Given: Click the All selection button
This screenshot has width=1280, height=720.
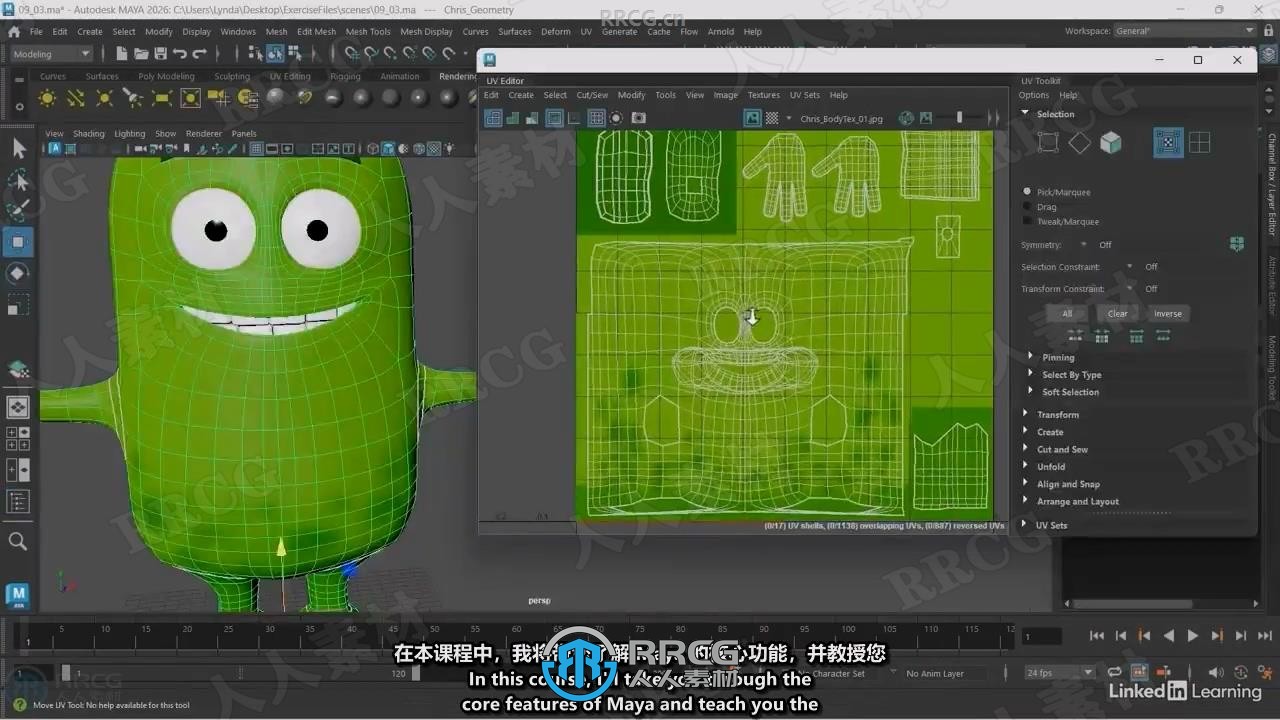Looking at the screenshot, I should point(1067,313).
